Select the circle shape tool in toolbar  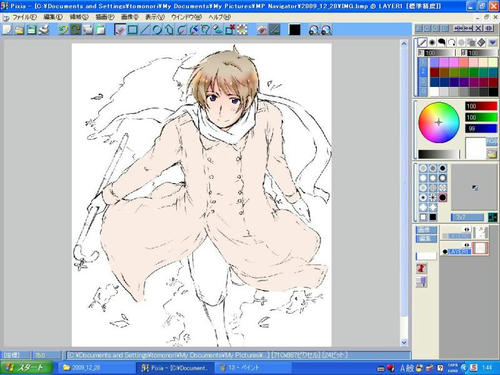coord(157,30)
